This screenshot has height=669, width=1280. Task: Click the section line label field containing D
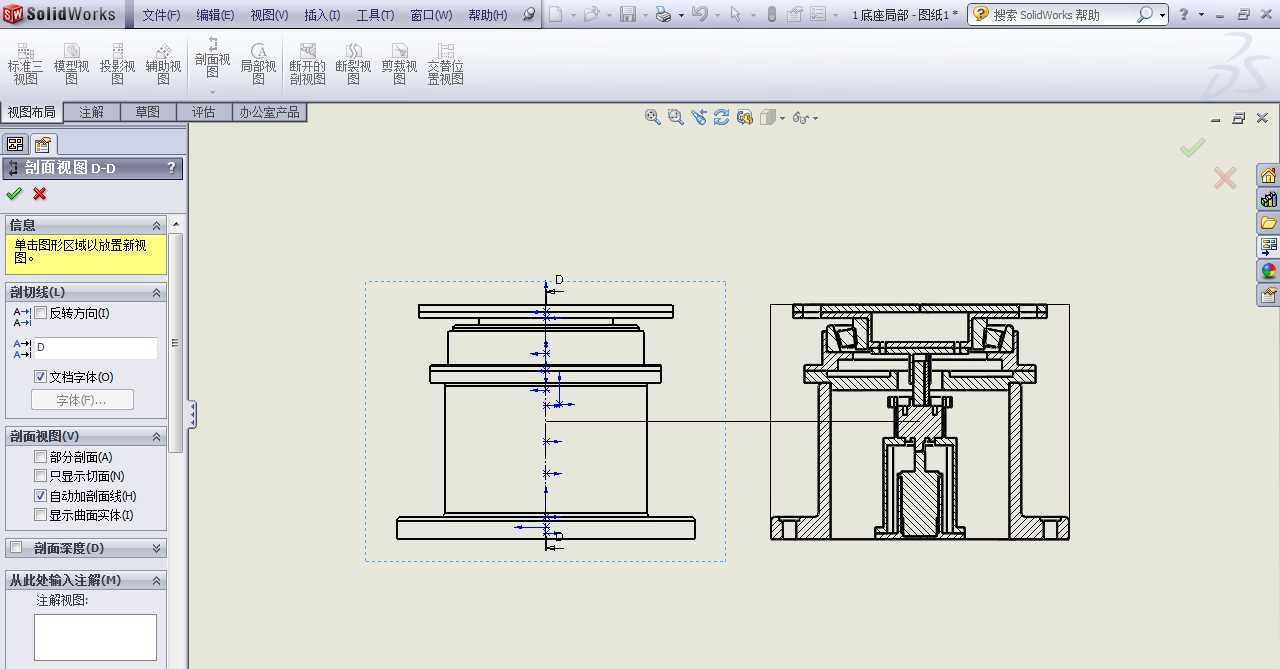95,348
